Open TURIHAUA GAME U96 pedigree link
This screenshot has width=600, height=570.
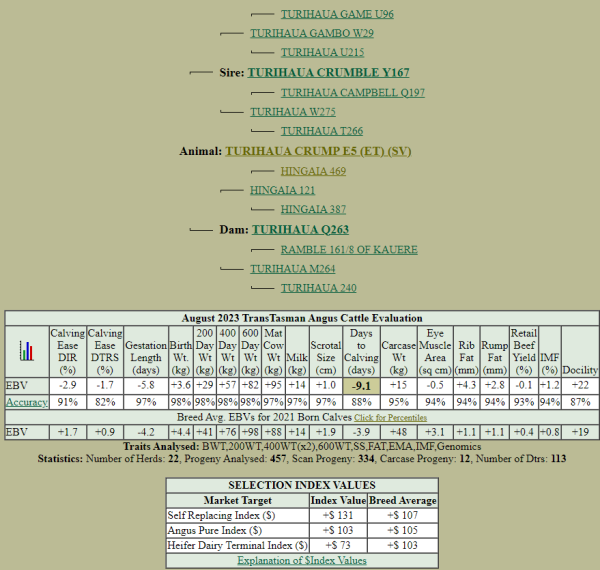point(337,14)
